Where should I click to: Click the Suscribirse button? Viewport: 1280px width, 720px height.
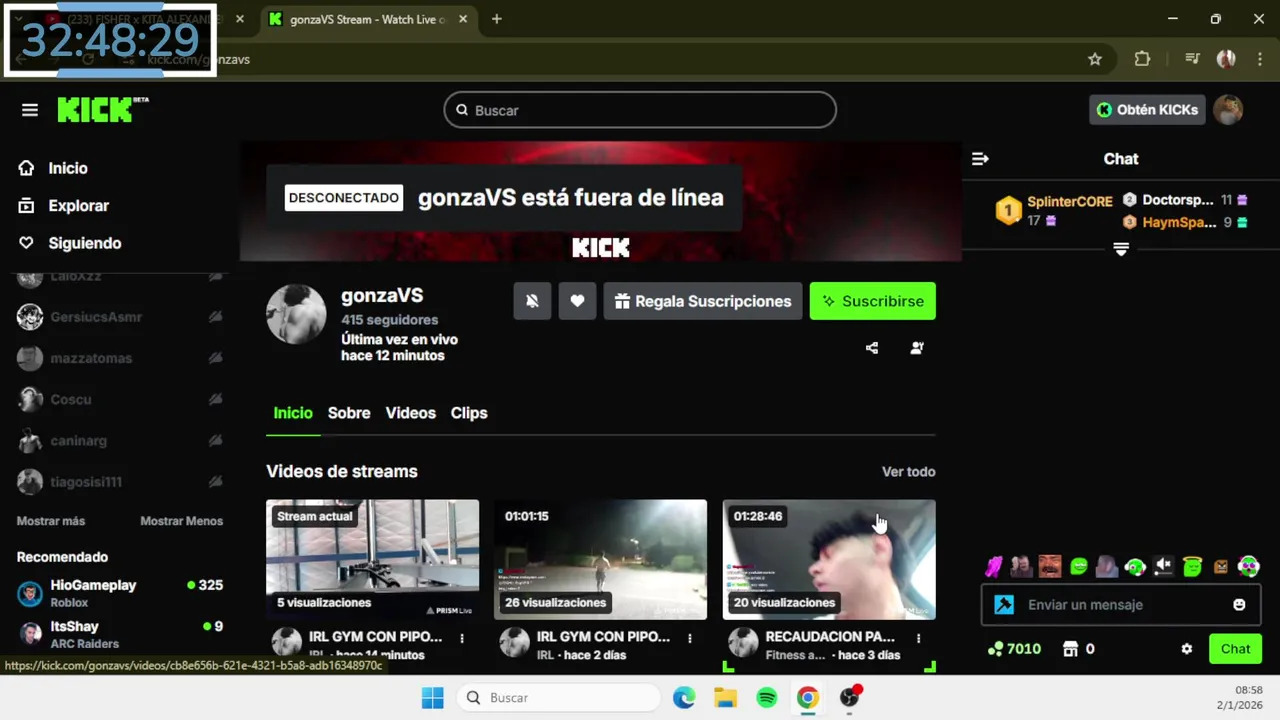pyautogui.click(x=873, y=301)
